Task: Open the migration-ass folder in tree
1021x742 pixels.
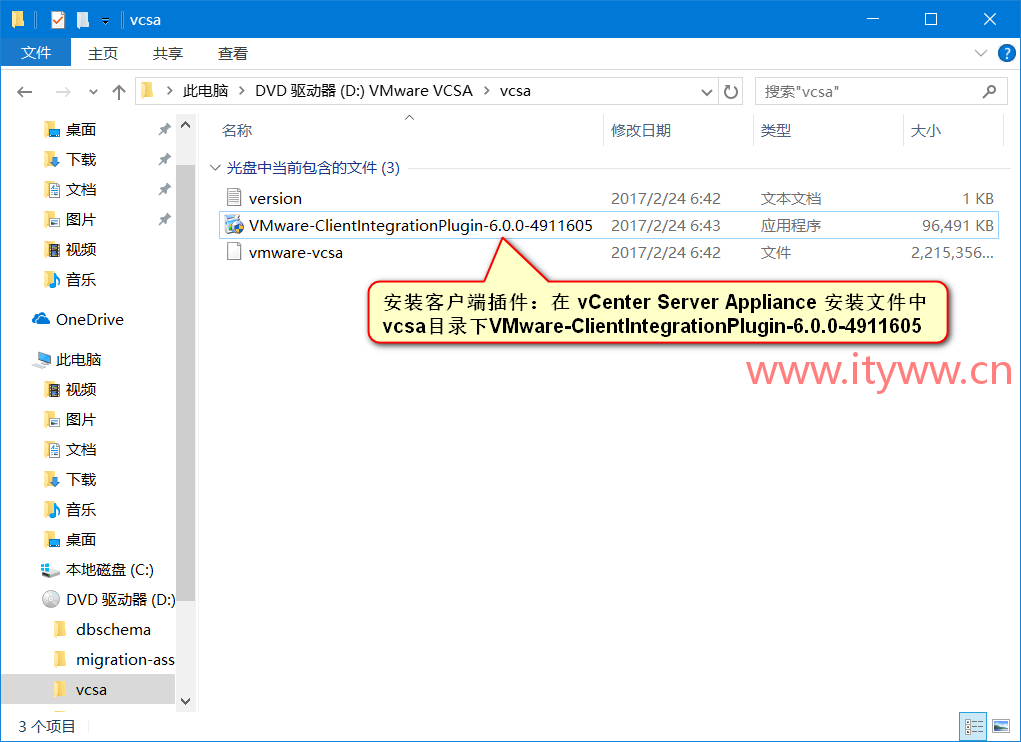Action: [x=125, y=659]
